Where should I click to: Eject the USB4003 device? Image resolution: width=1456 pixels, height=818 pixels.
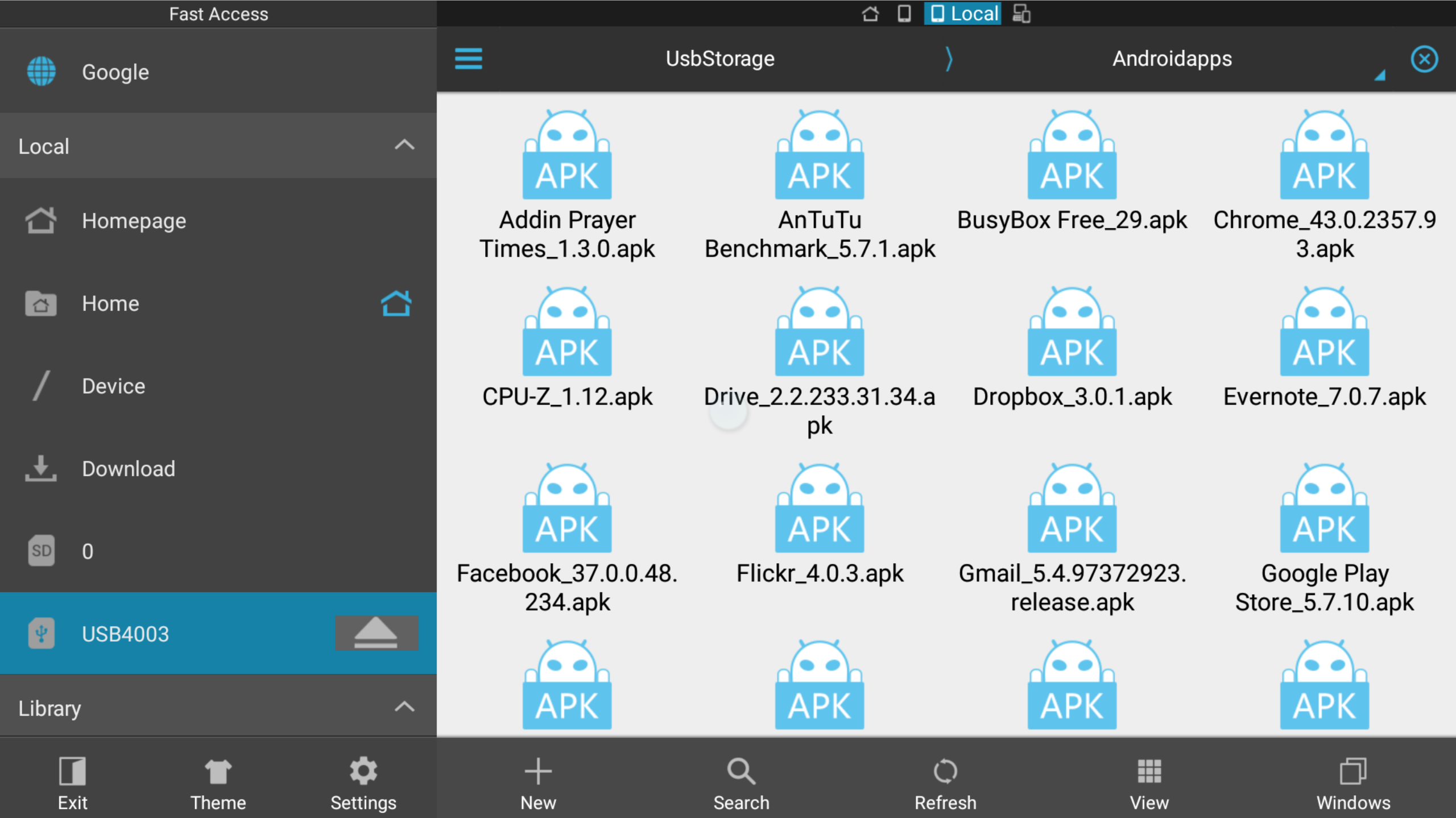pyautogui.click(x=376, y=633)
